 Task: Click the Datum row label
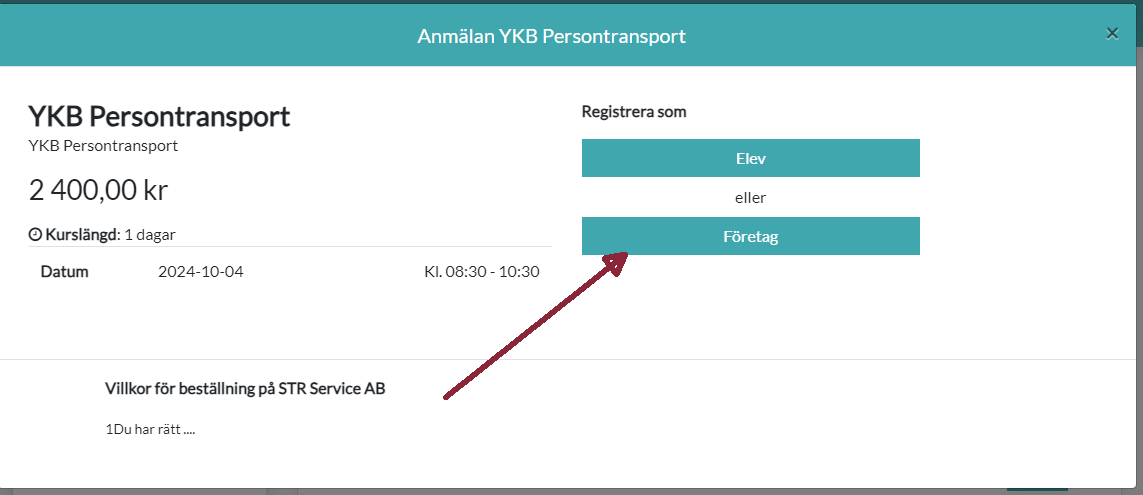pyautogui.click(x=64, y=272)
